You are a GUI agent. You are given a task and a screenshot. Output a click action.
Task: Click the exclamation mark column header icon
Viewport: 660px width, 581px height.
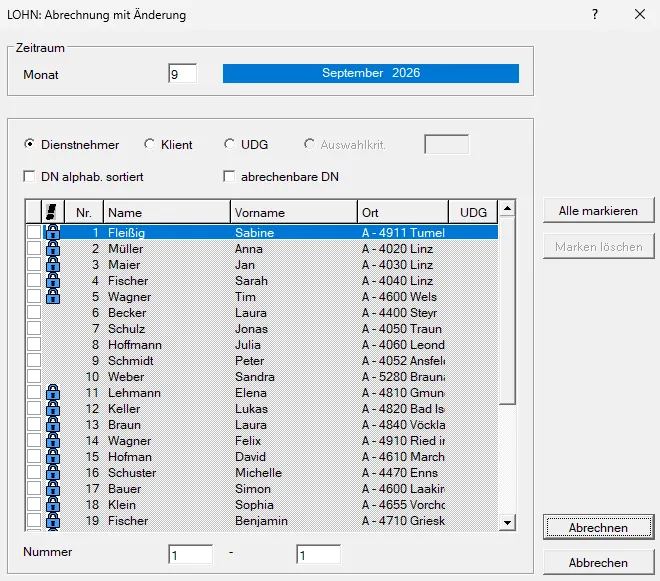pos(52,212)
